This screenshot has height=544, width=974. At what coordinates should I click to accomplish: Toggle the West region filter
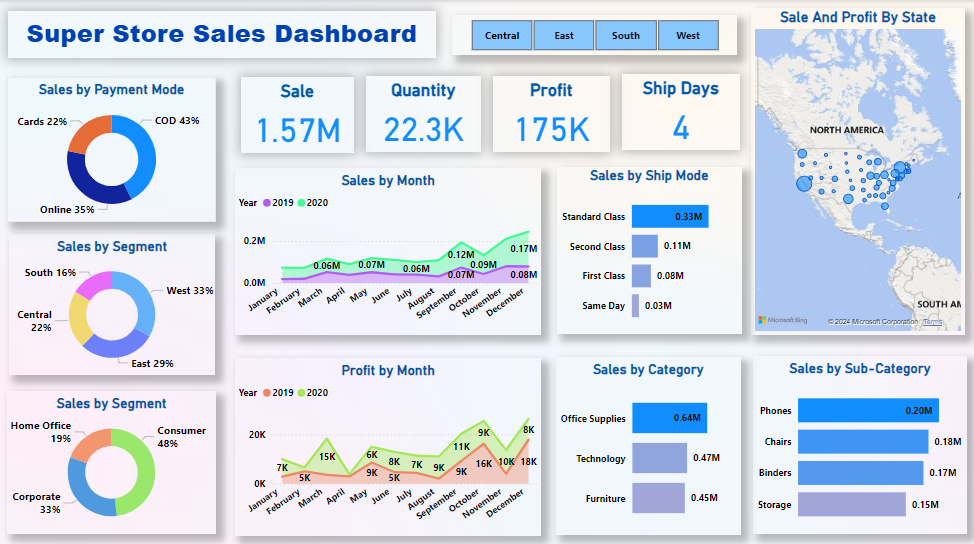(688, 36)
